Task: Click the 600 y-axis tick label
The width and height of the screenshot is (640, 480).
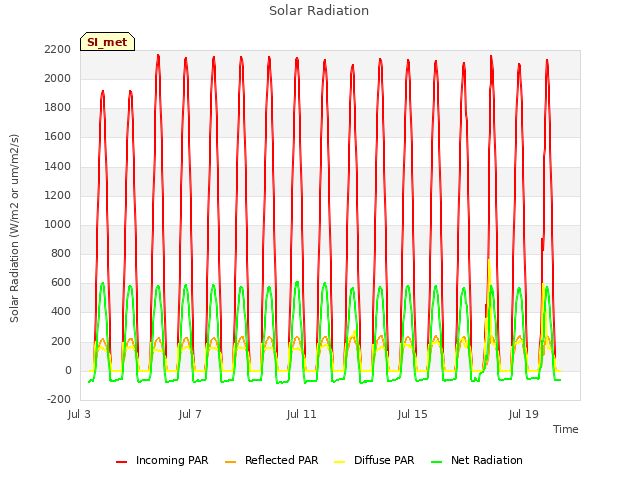Action: pyautogui.click(x=61, y=283)
